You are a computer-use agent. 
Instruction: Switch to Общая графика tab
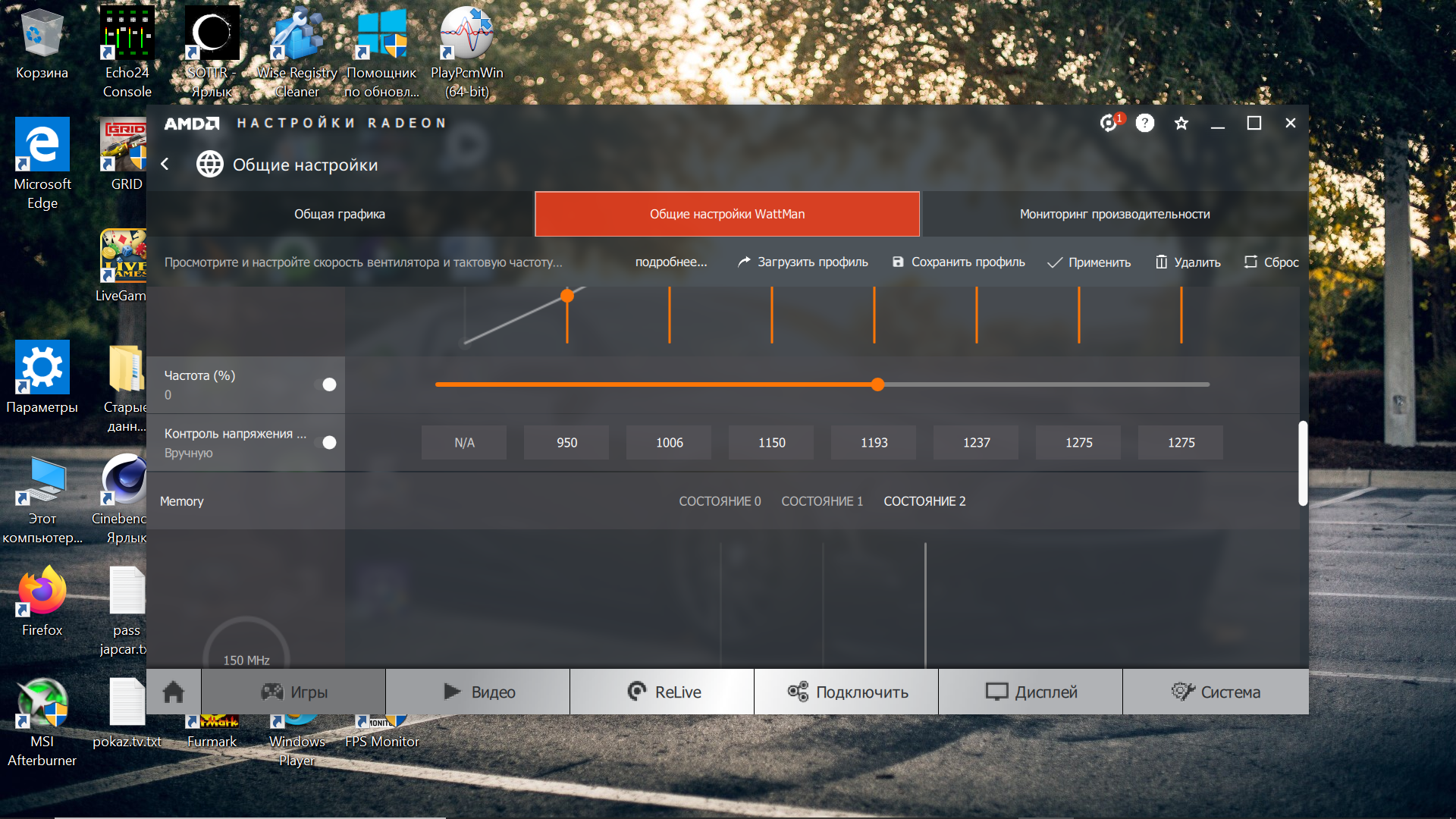[x=340, y=214]
